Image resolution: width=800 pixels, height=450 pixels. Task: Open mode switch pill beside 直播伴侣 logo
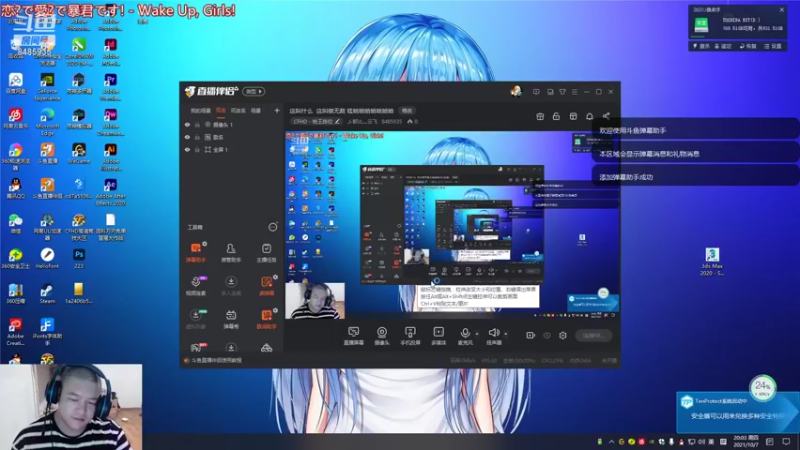[254, 91]
